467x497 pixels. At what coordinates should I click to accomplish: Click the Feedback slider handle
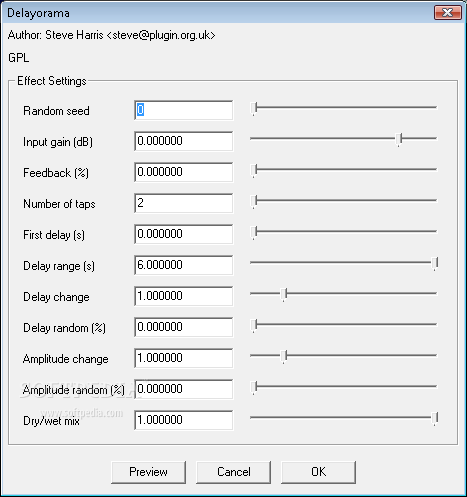pos(254,171)
